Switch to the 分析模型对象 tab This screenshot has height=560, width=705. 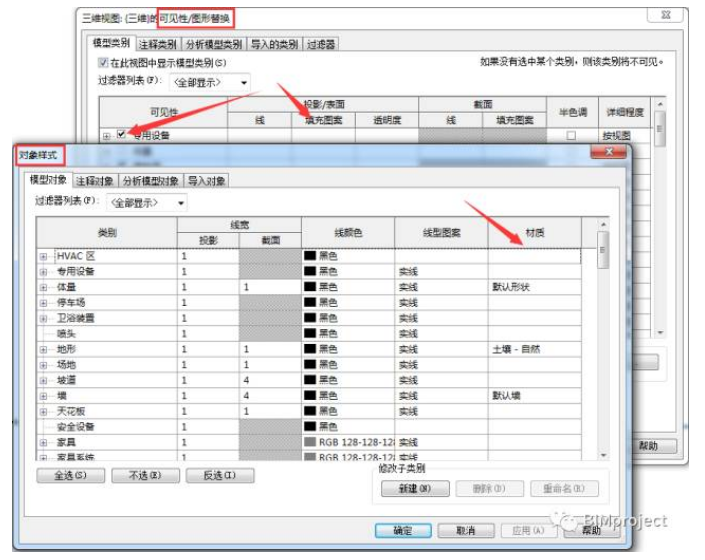tap(151, 181)
